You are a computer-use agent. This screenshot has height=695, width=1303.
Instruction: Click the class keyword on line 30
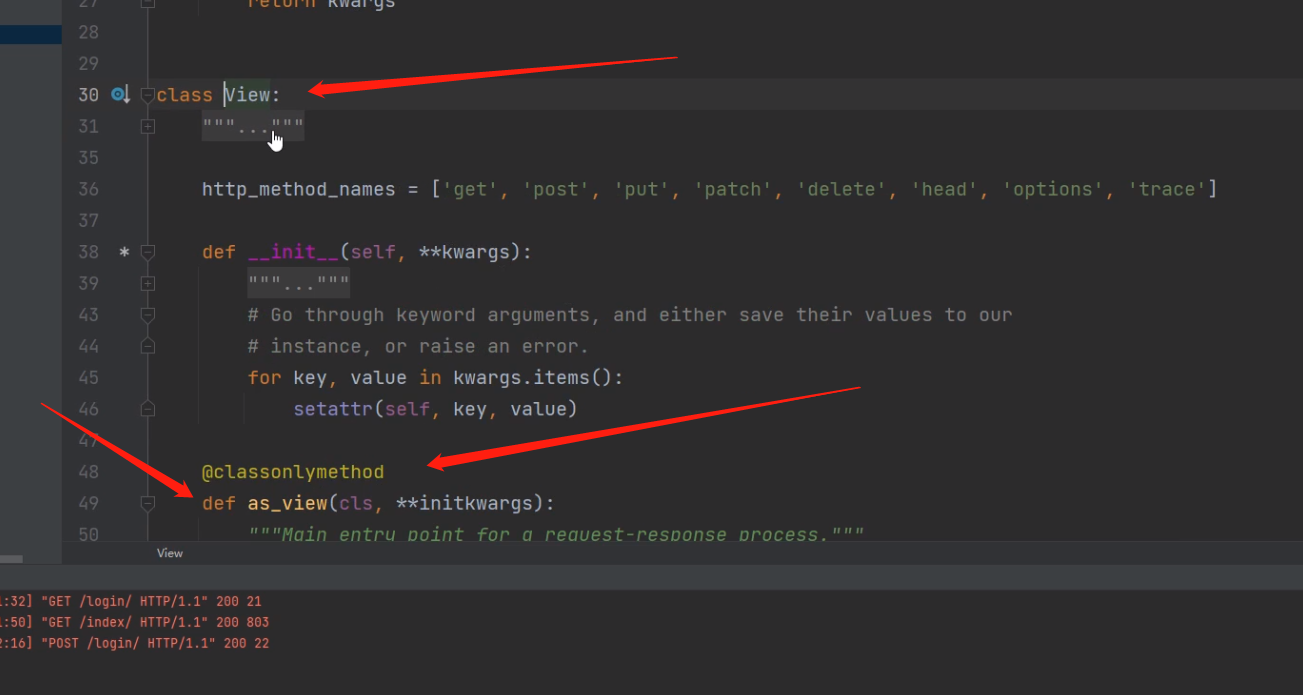click(185, 95)
